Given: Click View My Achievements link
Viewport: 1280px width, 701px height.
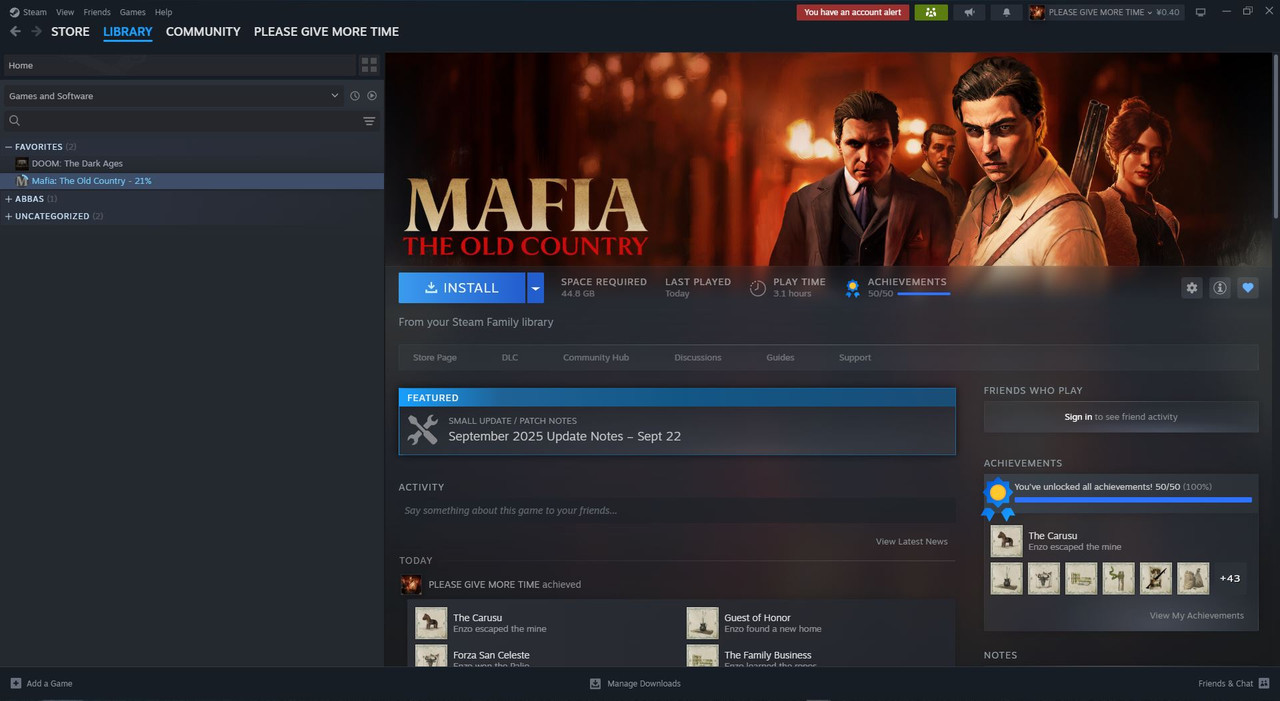Looking at the screenshot, I should point(1196,615).
